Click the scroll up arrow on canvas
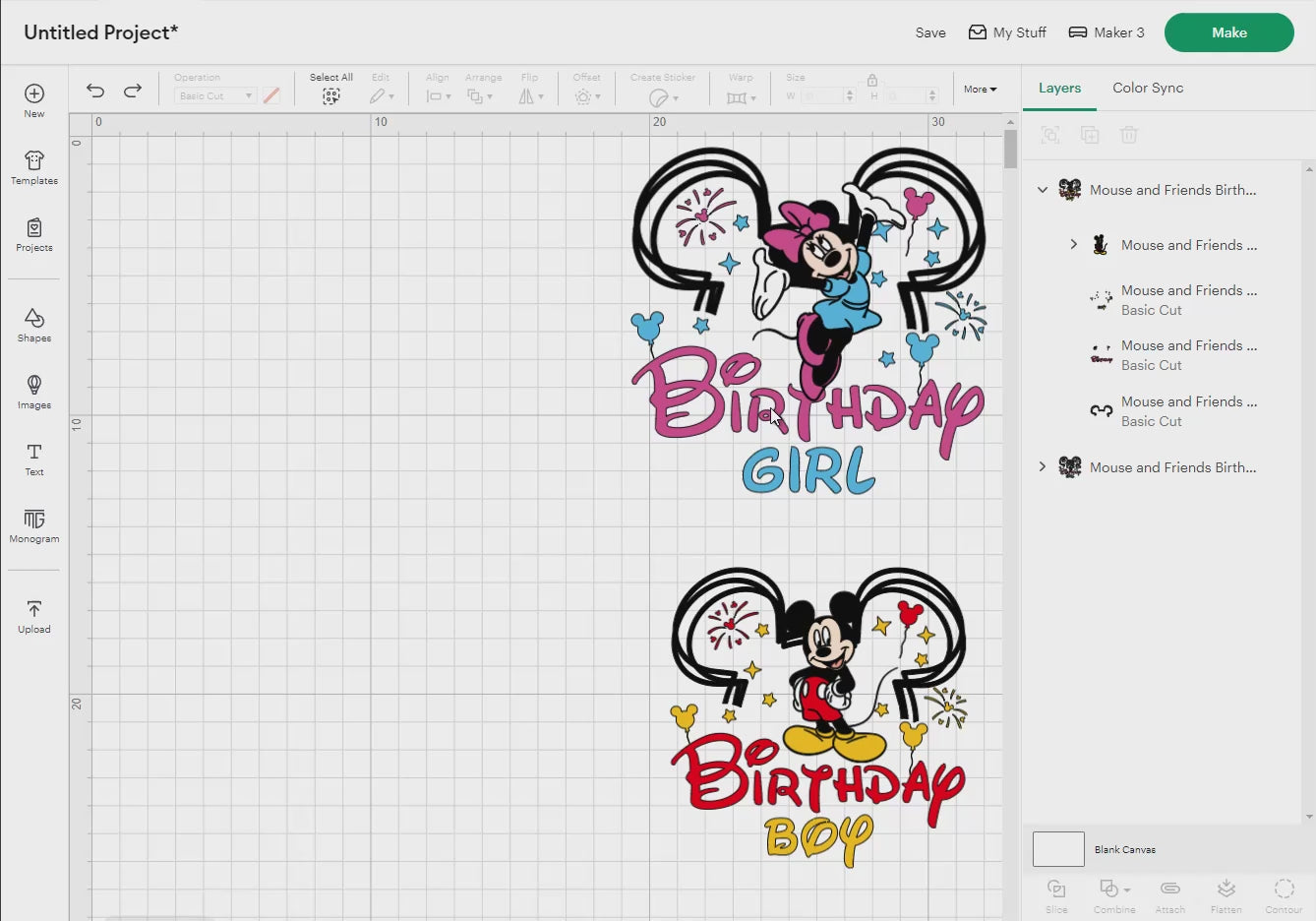The width and height of the screenshot is (1316, 921). (1010, 122)
